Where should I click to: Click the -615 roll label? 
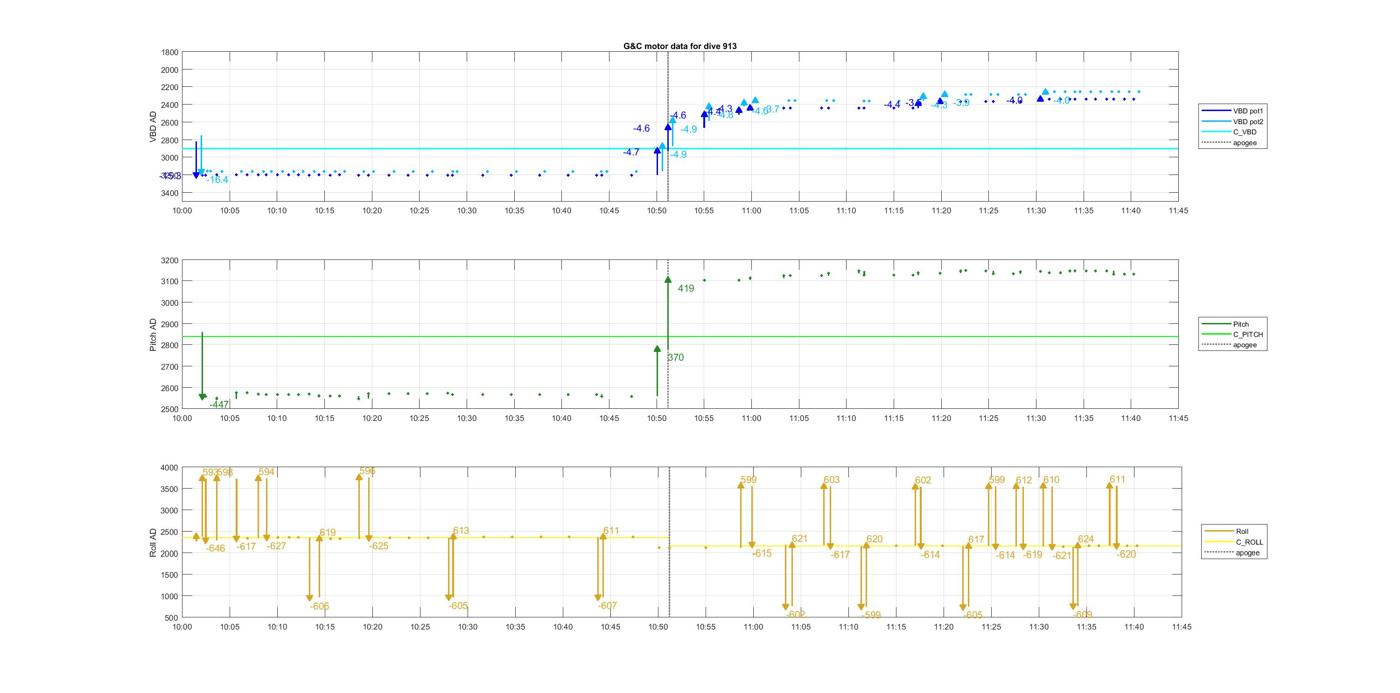(762, 553)
